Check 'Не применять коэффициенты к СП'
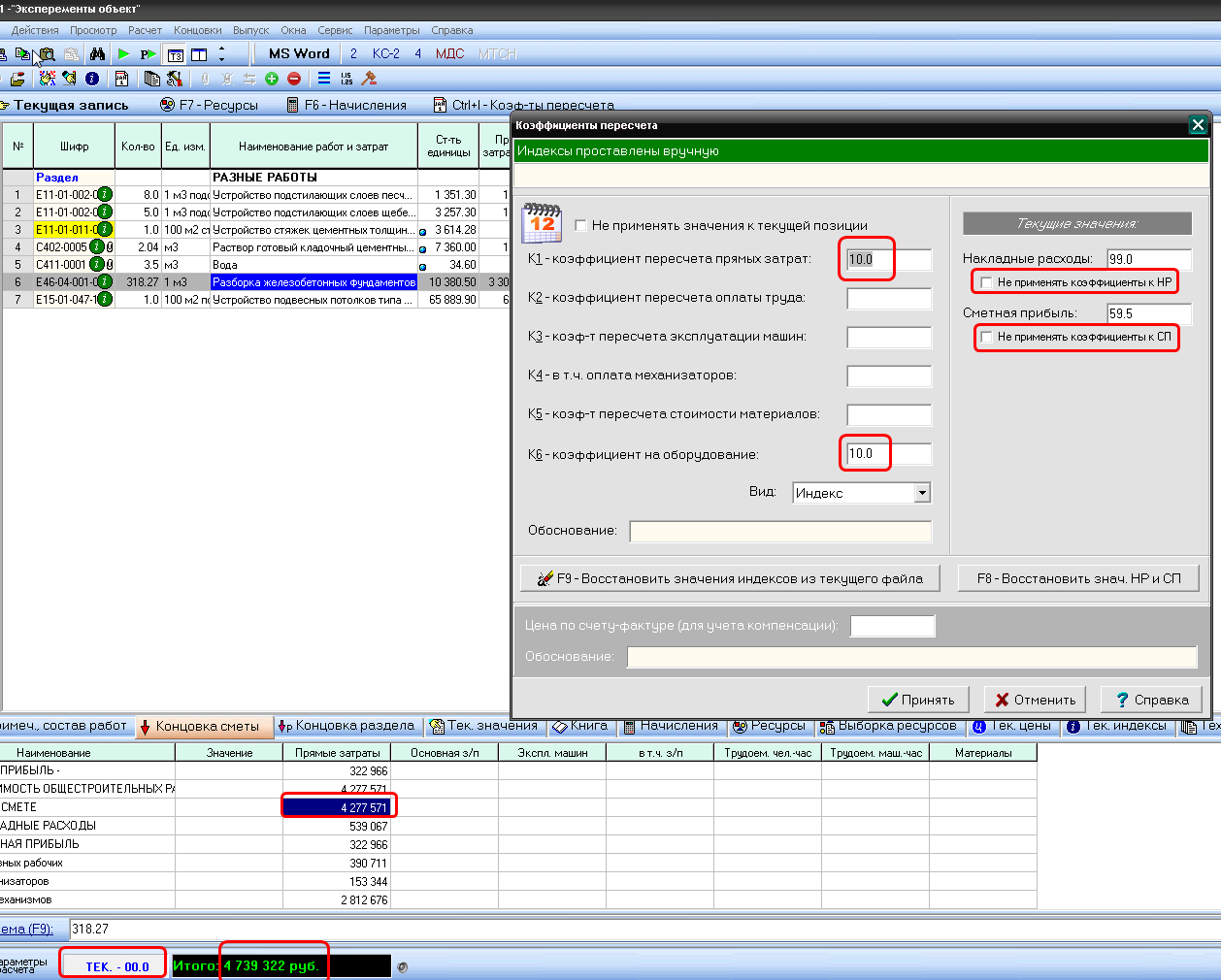This screenshot has height=980, width=1221. coord(986,337)
